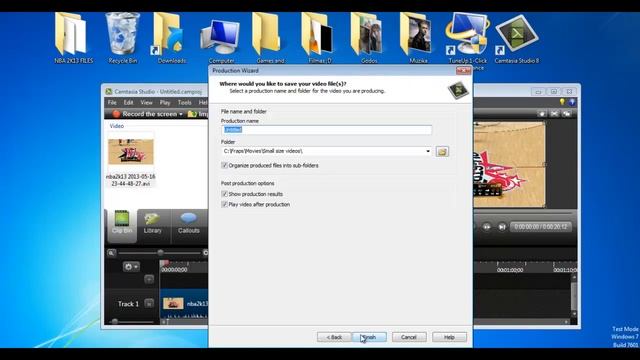The width and height of the screenshot is (640, 360).
Task: Click the next clip playback button
Action: (502, 227)
